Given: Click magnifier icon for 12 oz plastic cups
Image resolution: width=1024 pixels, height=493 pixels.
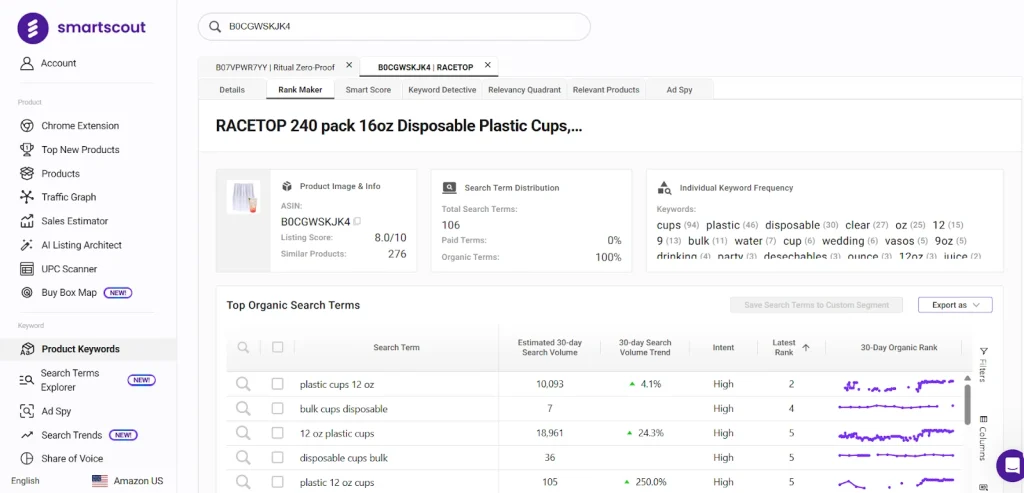Looking at the screenshot, I should pos(243,433).
